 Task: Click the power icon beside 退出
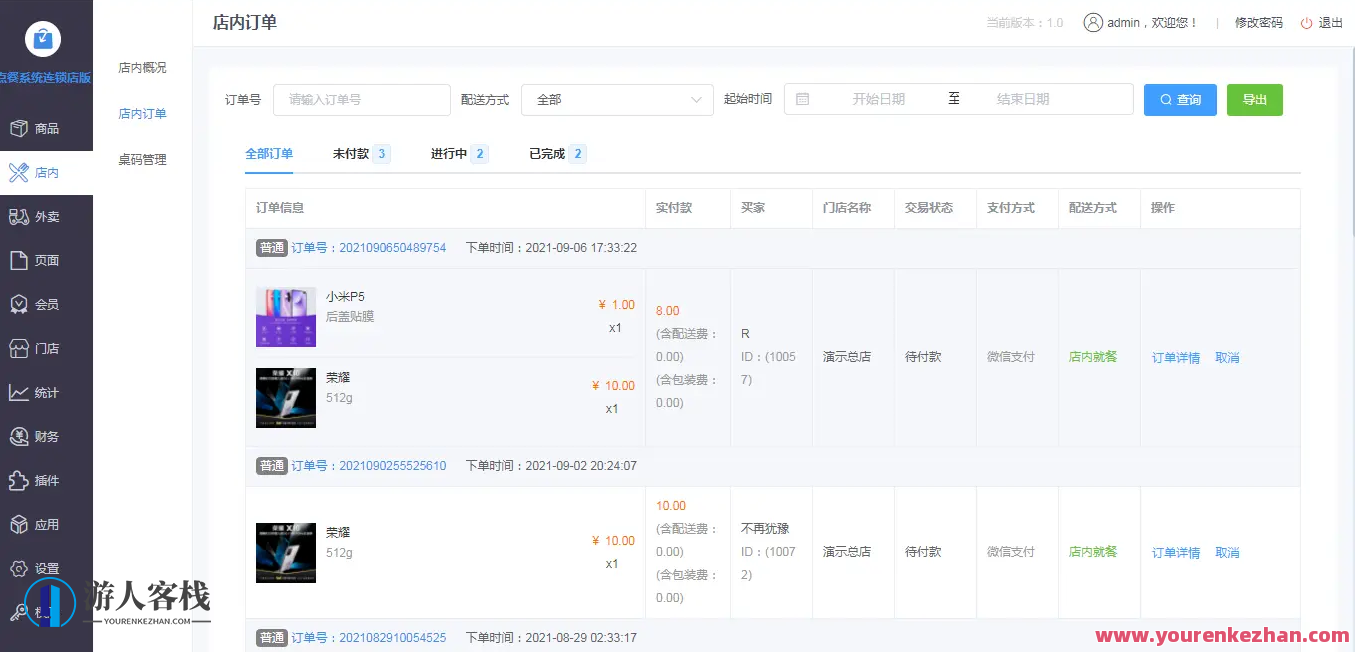1306,22
